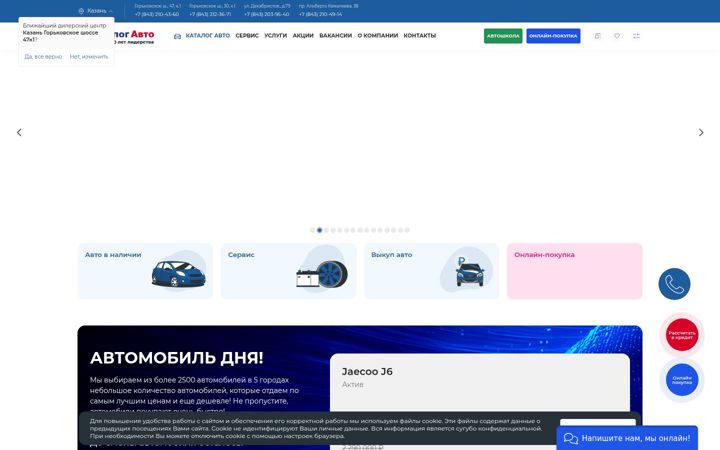Open the ВАКАНСИИ menu item

click(x=336, y=35)
